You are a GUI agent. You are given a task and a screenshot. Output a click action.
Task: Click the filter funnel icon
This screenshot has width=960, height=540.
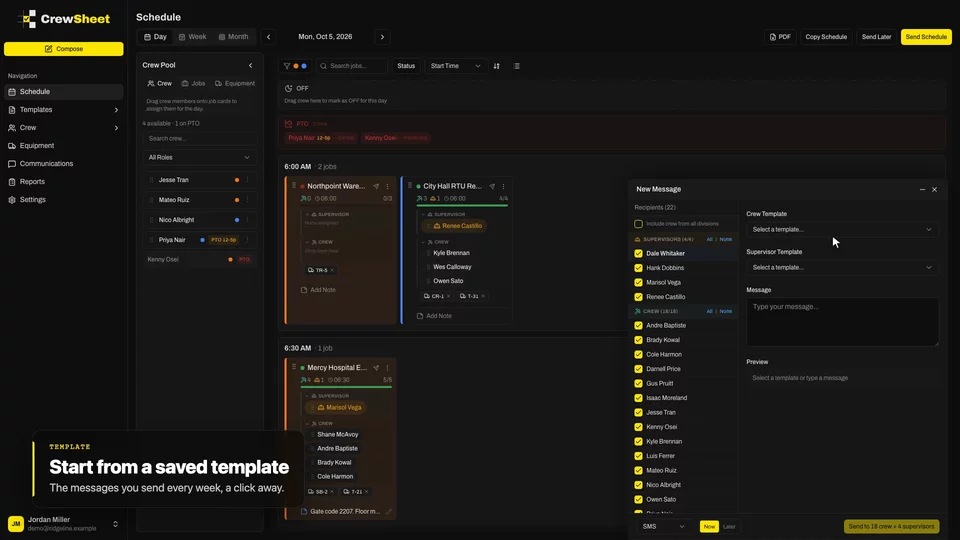[x=287, y=66]
